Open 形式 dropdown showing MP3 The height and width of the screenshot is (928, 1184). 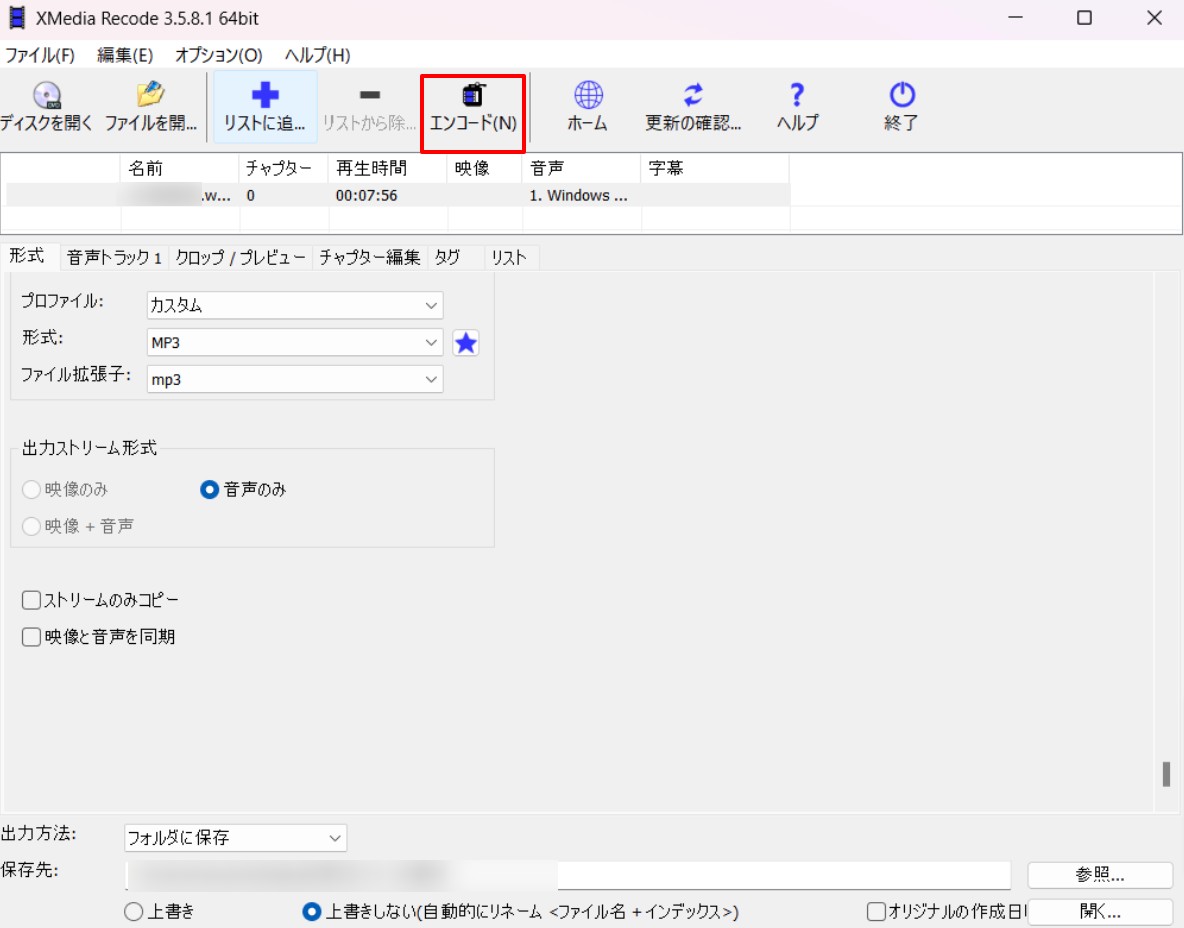click(x=294, y=343)
